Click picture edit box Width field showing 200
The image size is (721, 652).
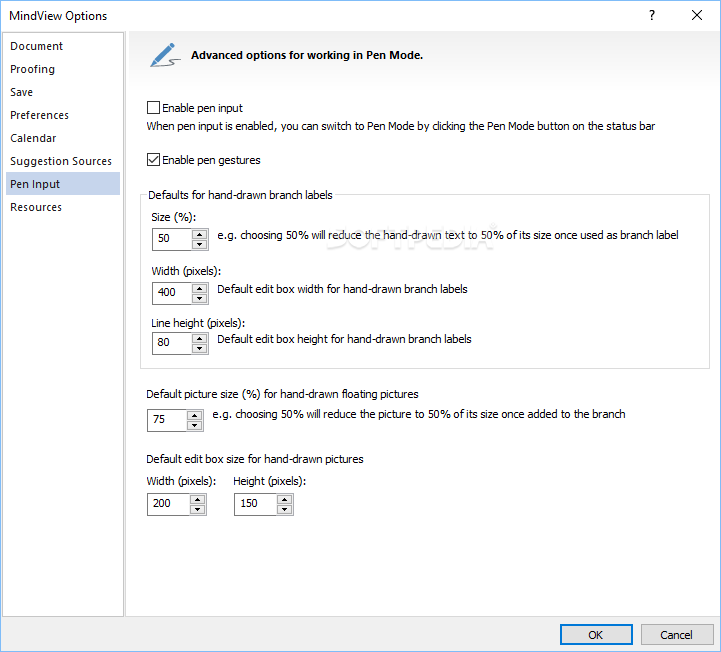click(x=168, y=504)
